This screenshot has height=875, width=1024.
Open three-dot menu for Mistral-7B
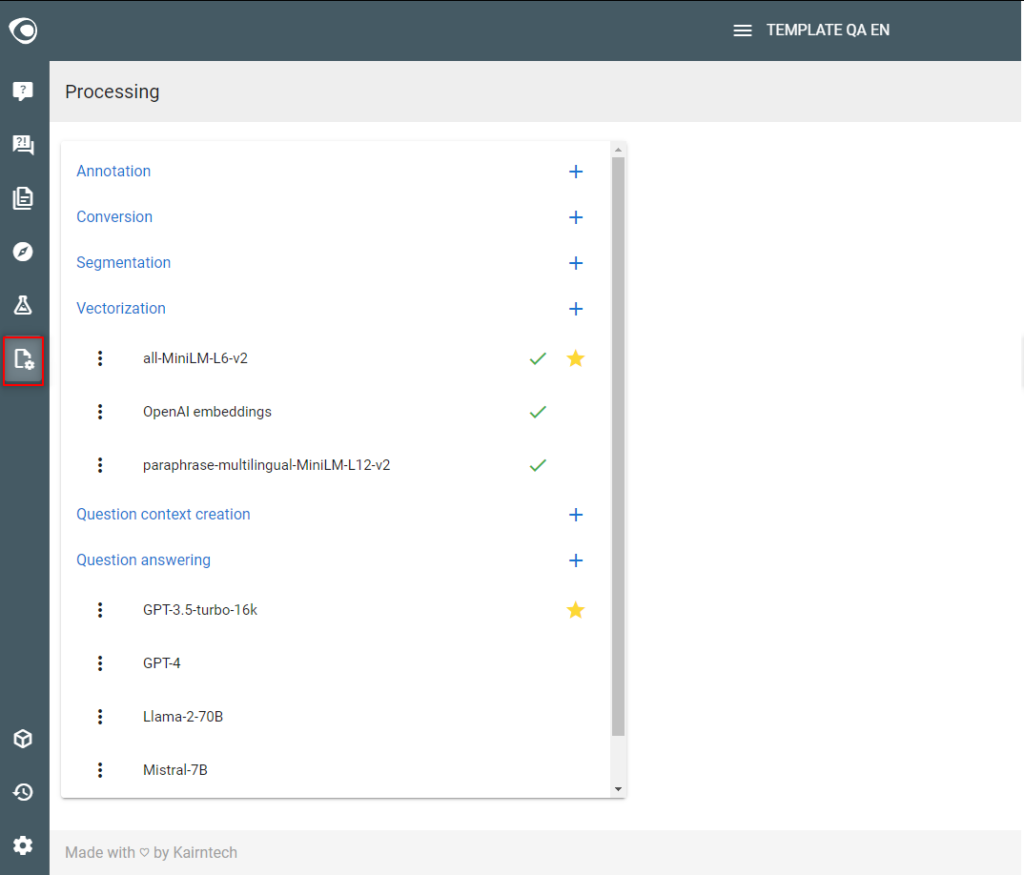click(x=100, y=771)
